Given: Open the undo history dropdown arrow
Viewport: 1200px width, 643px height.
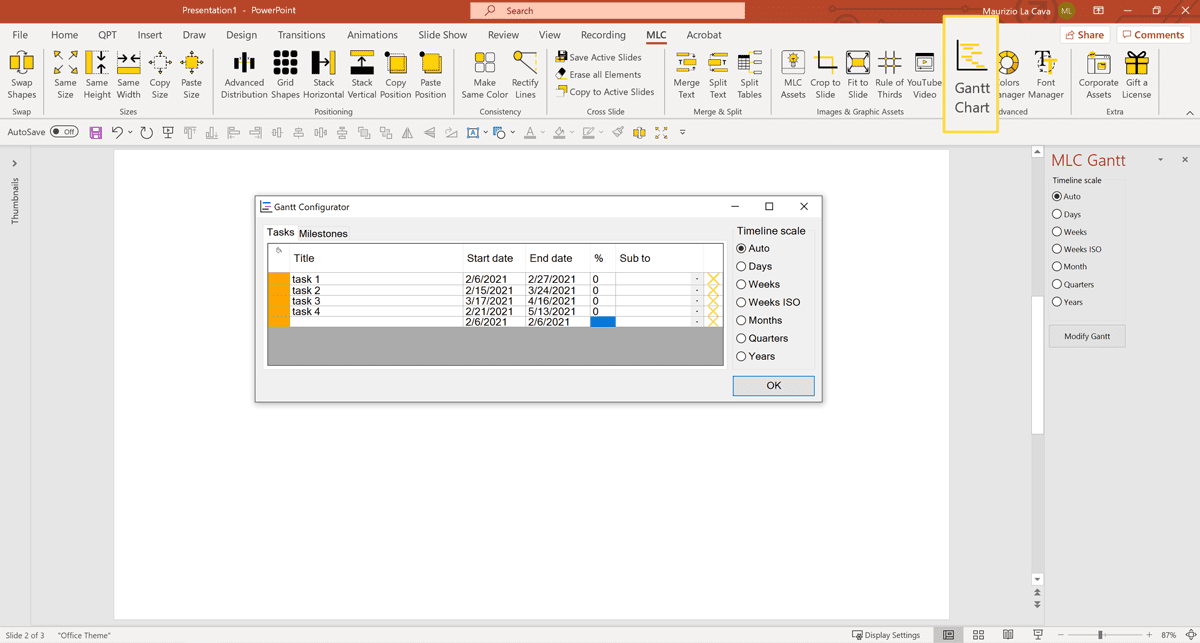Looking at the screenshot, I should point(130,132).
